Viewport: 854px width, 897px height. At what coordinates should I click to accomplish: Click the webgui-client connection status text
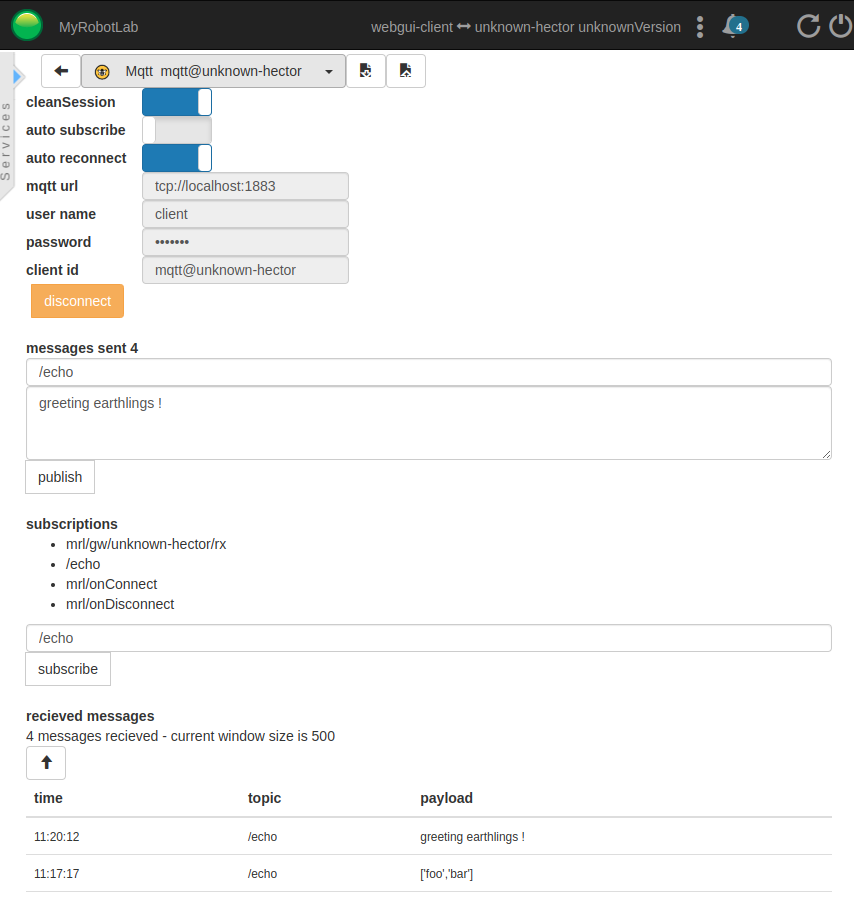(526, 27)
